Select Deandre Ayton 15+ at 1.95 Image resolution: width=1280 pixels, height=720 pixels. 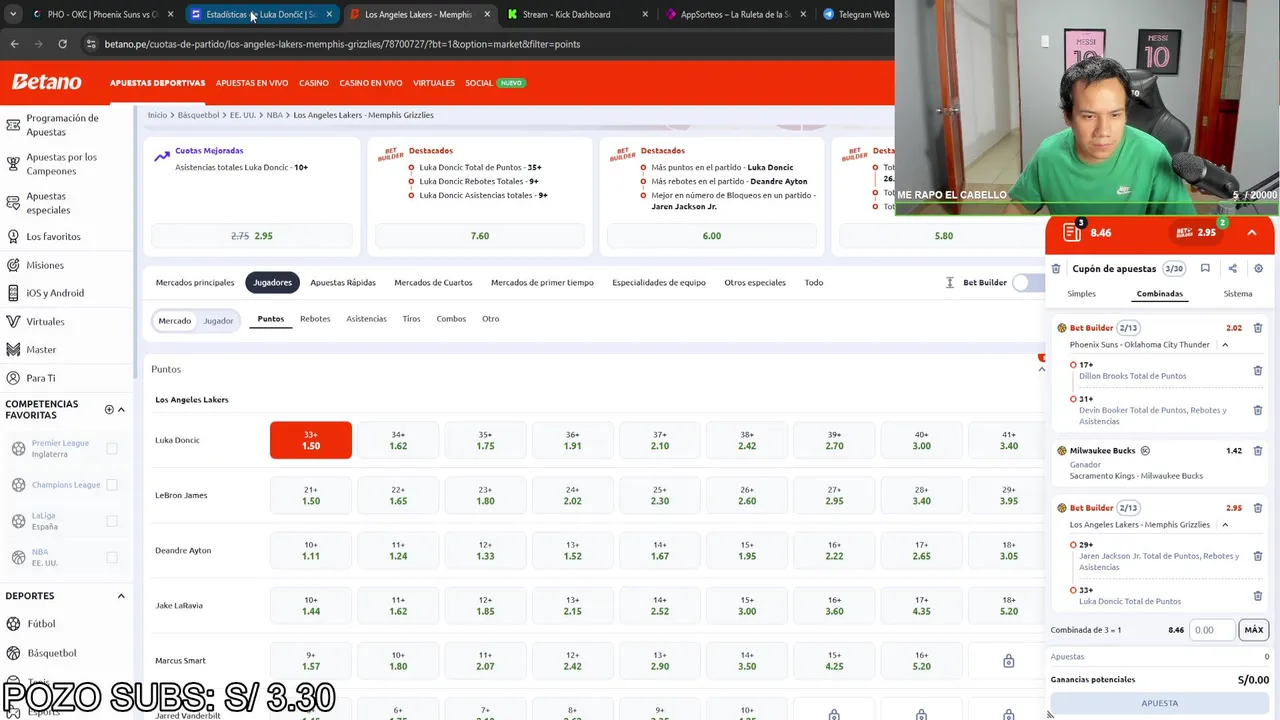[x=747, y=550]
